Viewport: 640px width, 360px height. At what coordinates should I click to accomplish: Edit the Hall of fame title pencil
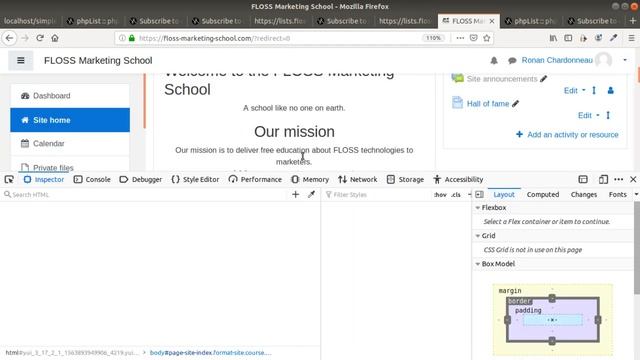pyautogui.click(x=516, y=104)
